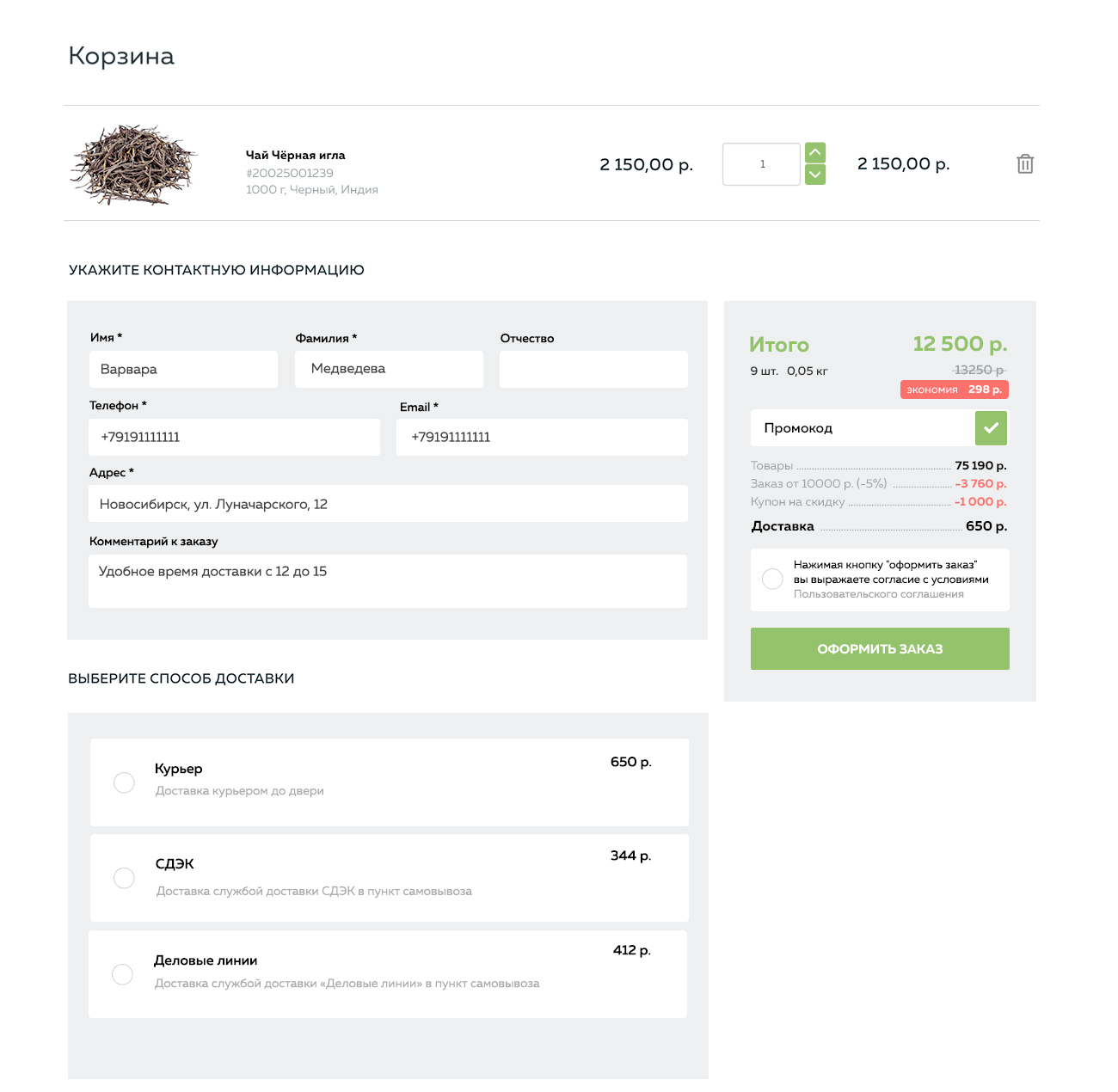Select Деловые линии delivery radio button
This screenshot has width=1118, height=1092.
122,974
